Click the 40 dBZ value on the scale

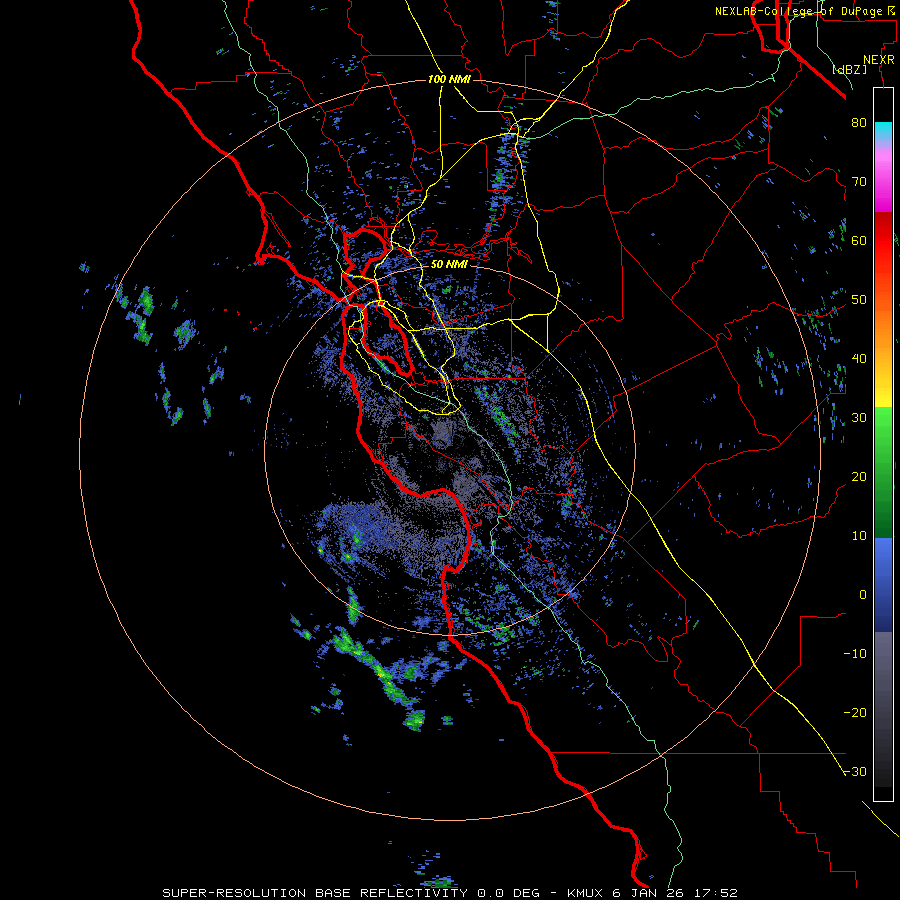859,359
